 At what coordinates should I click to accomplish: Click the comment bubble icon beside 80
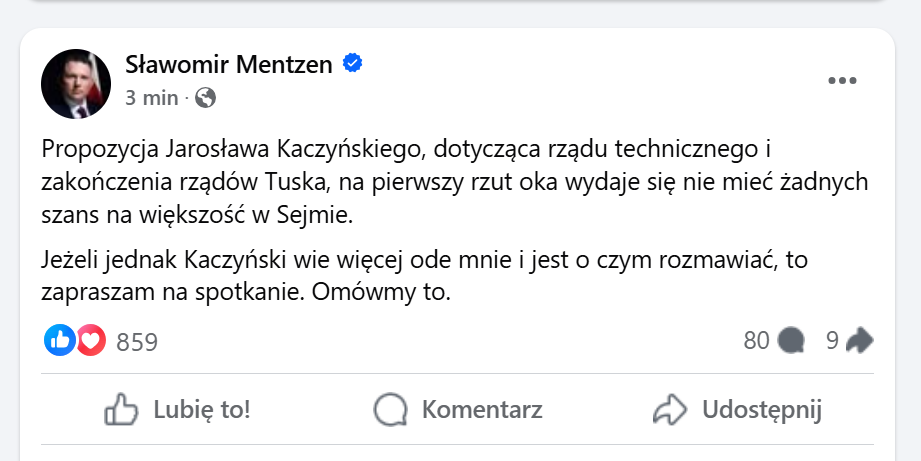[791, 341]
